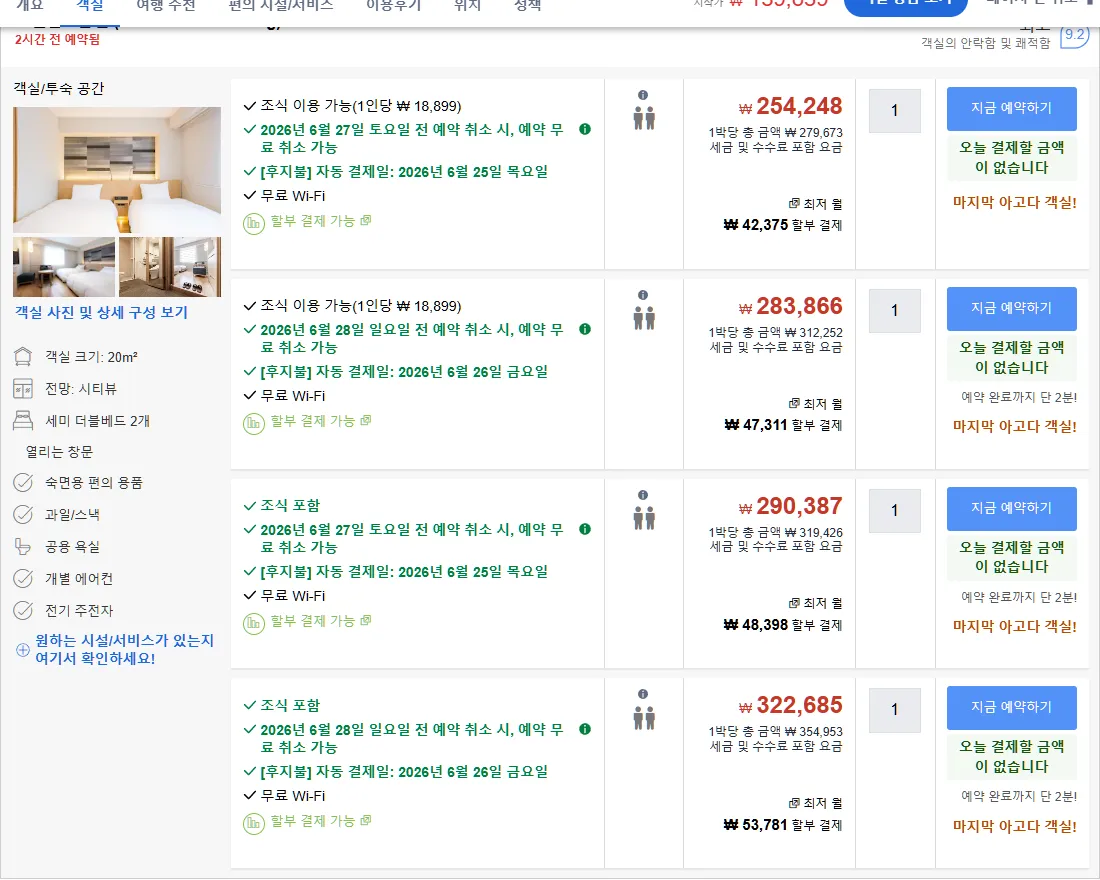The image size is (1100, 880).
Task: Click the bed icon next to 세미 더블베드 2개
Action: tap(23, 420)
